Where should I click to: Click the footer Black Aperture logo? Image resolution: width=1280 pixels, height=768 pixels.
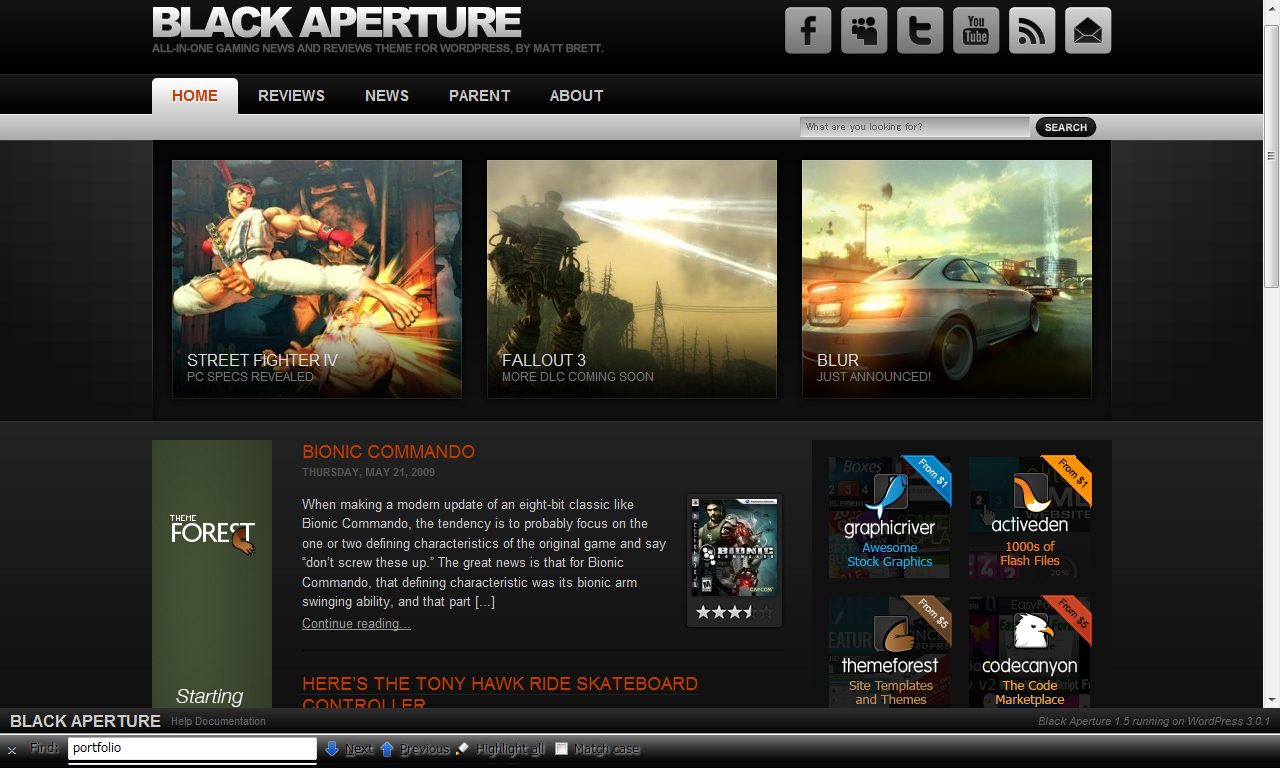click(85, 721)
